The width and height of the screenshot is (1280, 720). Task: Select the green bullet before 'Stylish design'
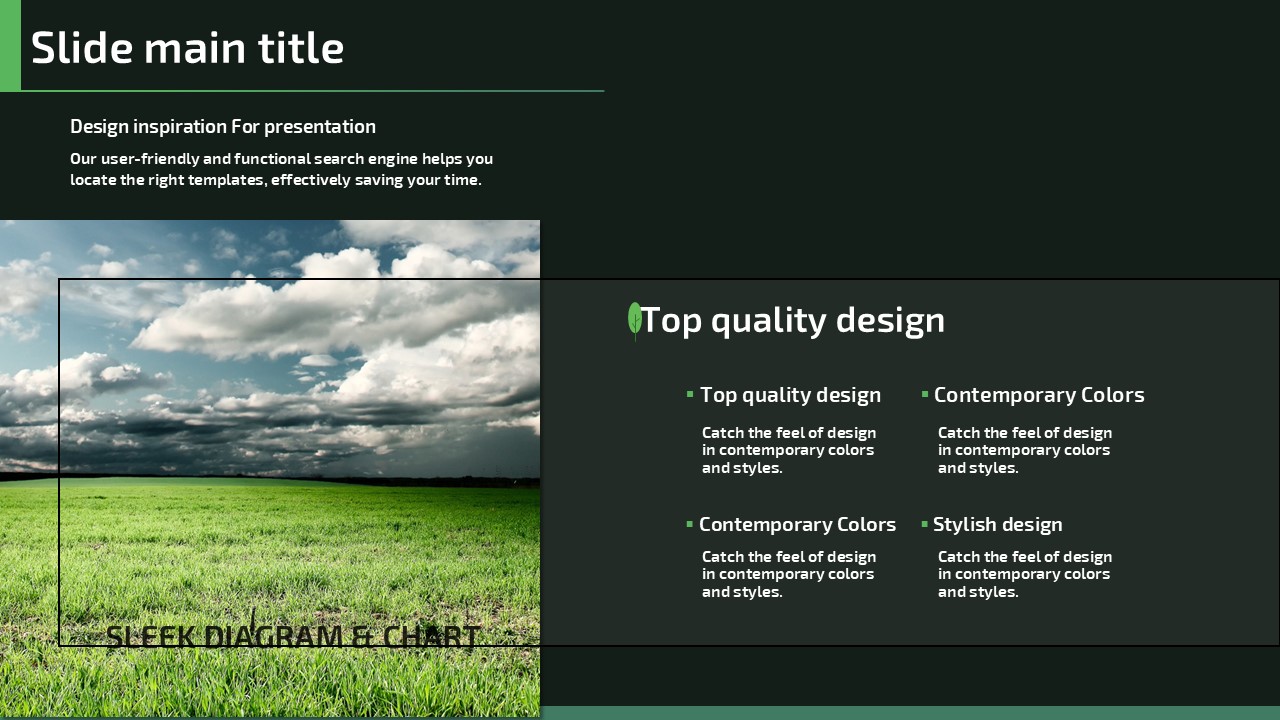click(925, 524)
